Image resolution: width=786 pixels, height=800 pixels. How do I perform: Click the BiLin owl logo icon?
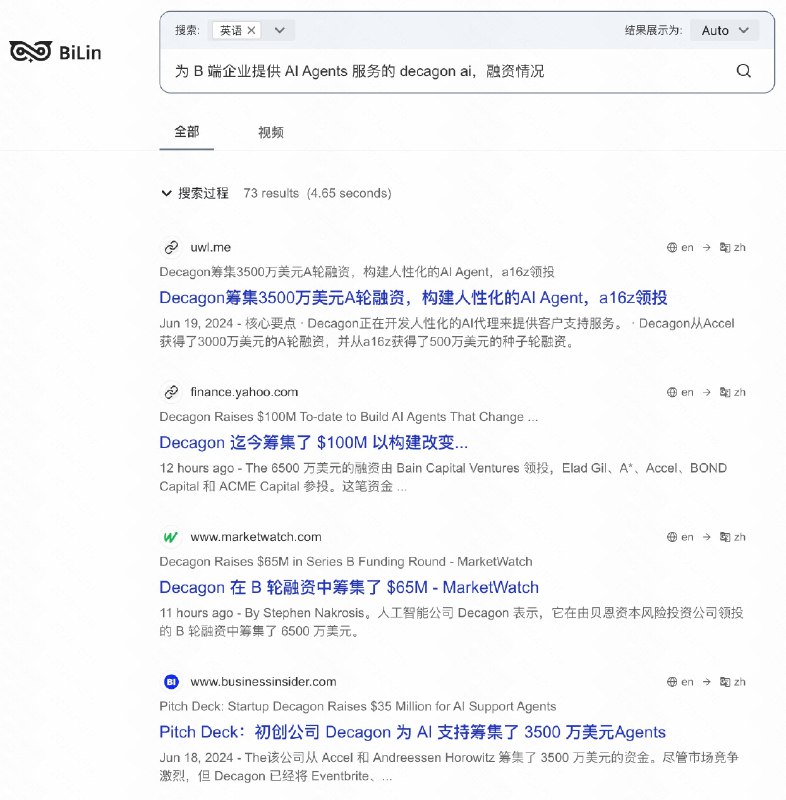pyautogui.click(x=31, y=52)
